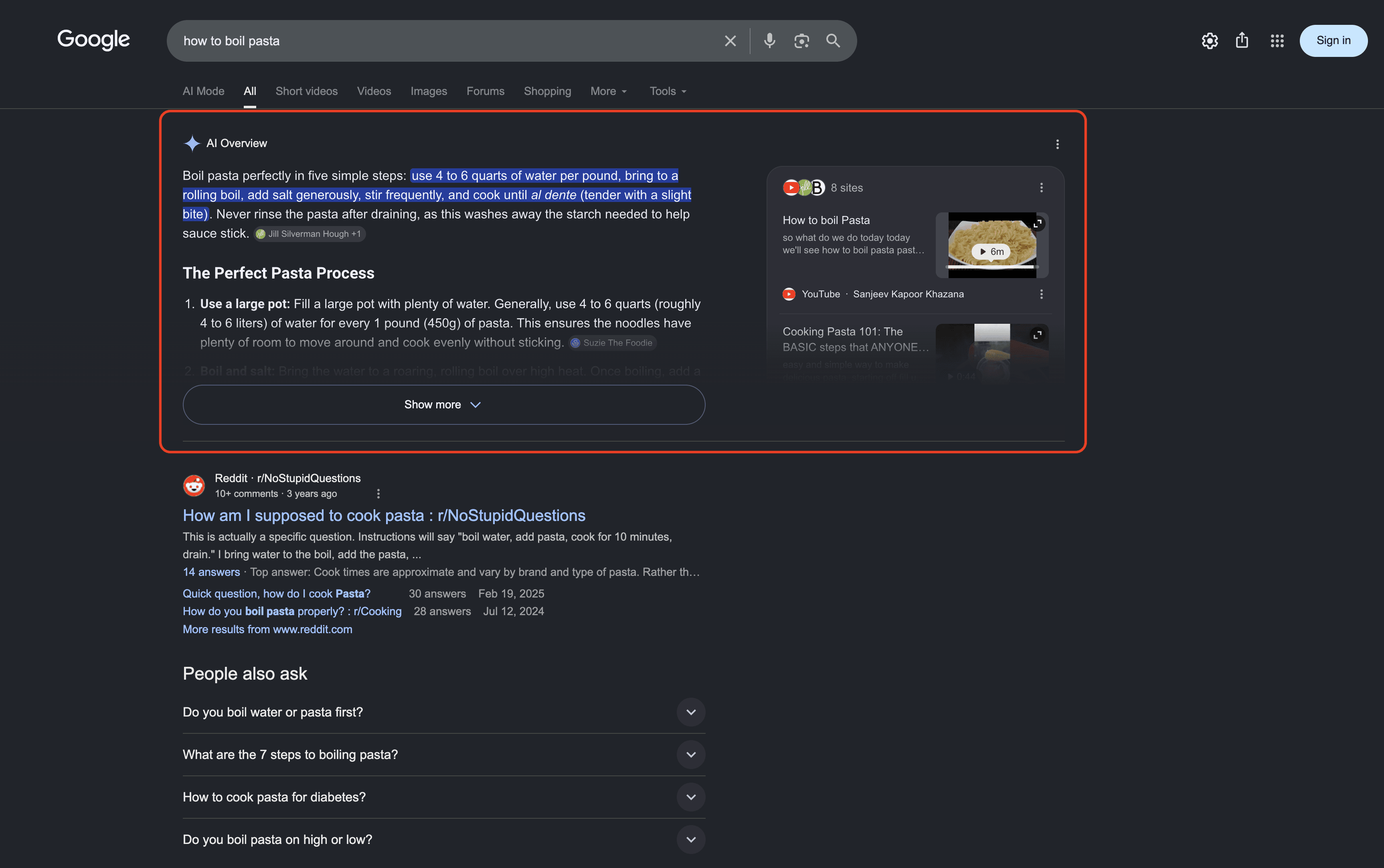Expand the Tools dropdown
The height and width of the screenshot is (868, 1384).
668,91
